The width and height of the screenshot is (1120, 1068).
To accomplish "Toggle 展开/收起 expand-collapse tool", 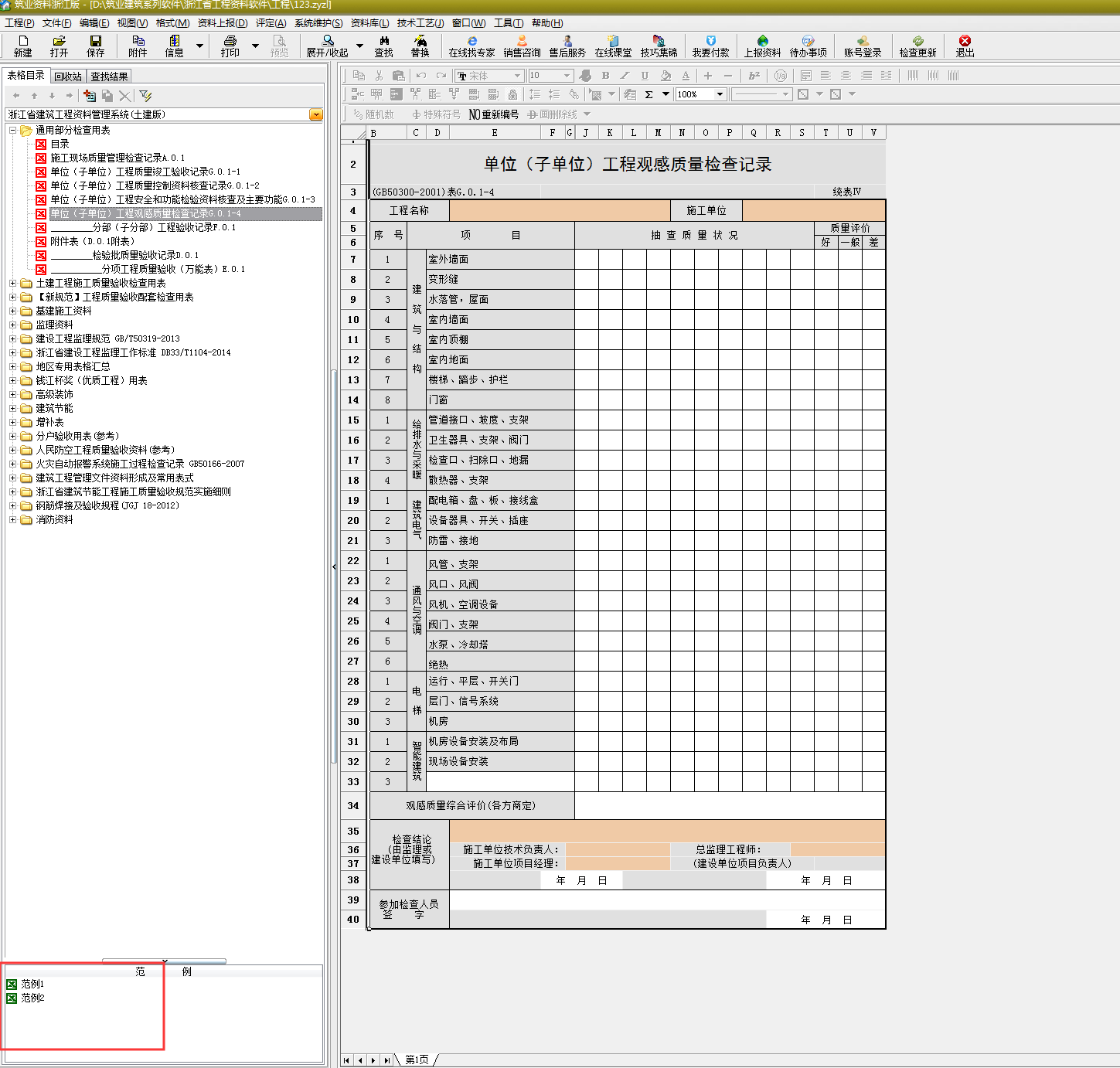I will (328, 46).
